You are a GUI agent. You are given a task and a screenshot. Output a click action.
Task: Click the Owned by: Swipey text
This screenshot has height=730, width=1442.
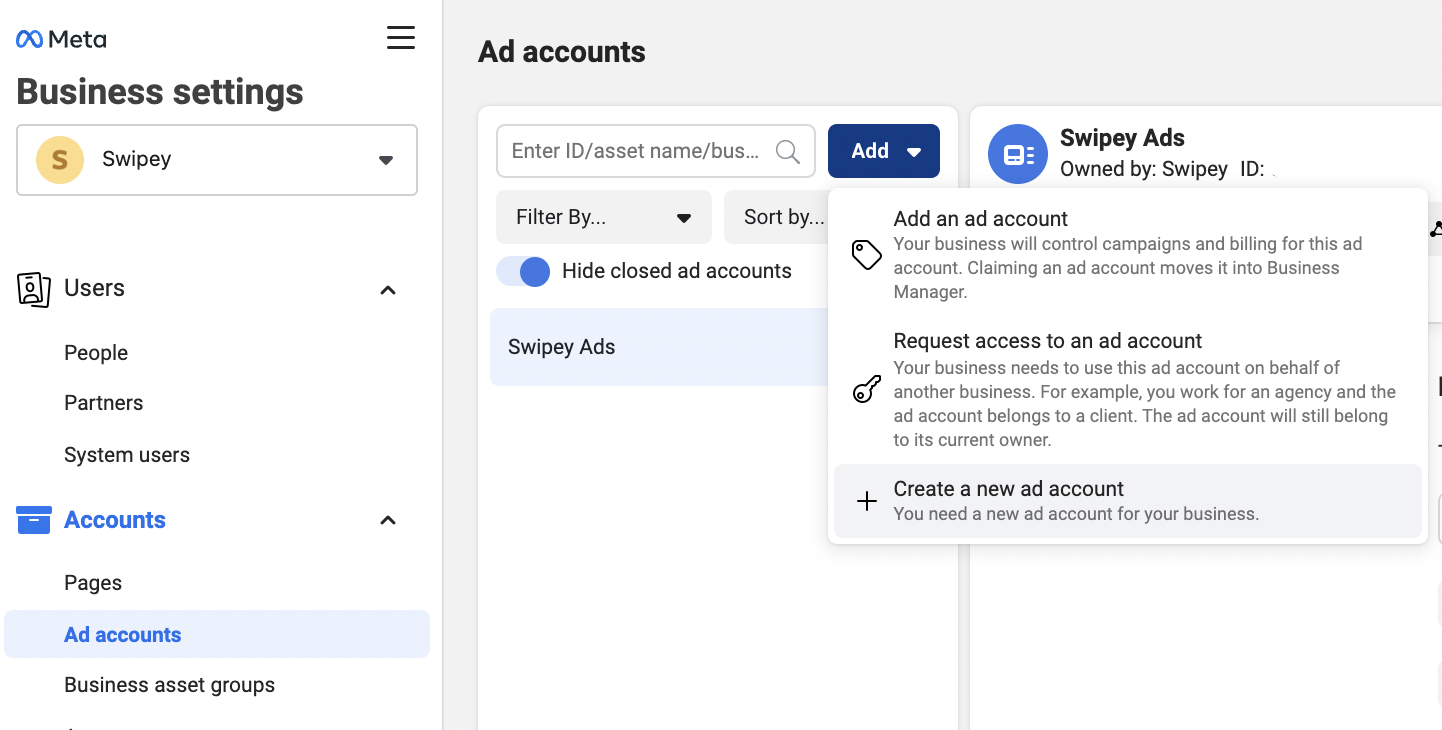click(x=1144, y=169)
